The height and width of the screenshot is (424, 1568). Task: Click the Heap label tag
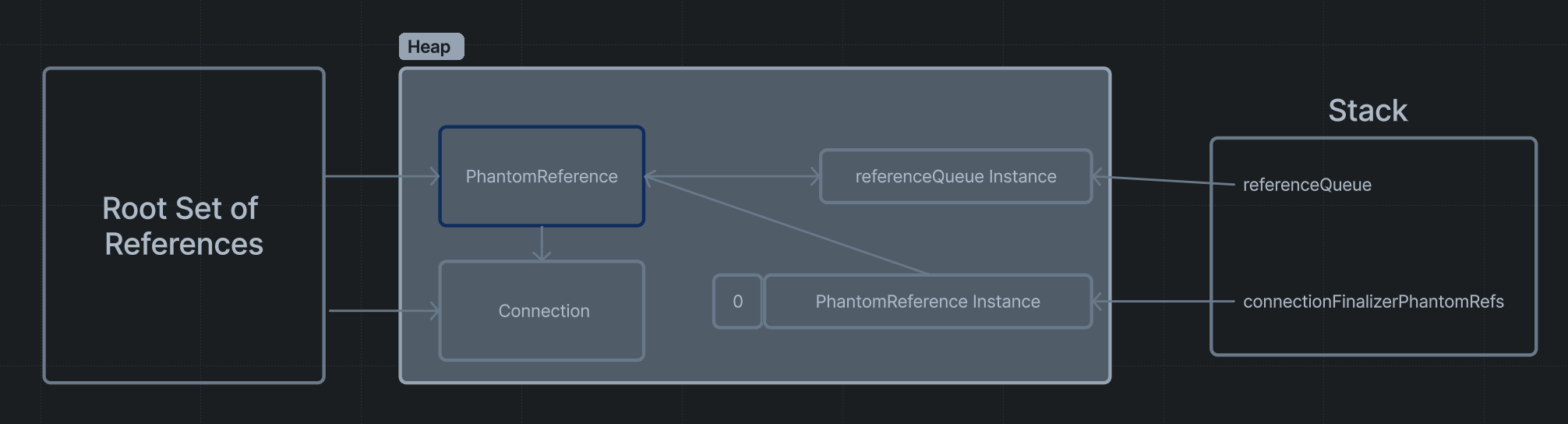click(x=431, y=47)
